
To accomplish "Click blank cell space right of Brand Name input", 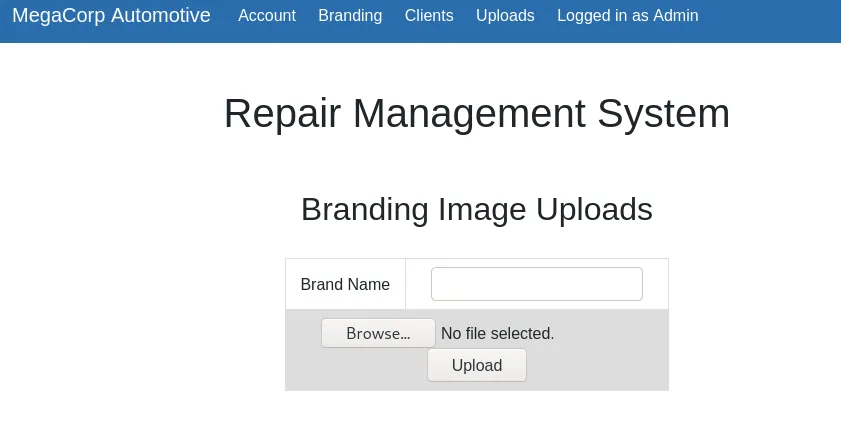I will (655, 284).
